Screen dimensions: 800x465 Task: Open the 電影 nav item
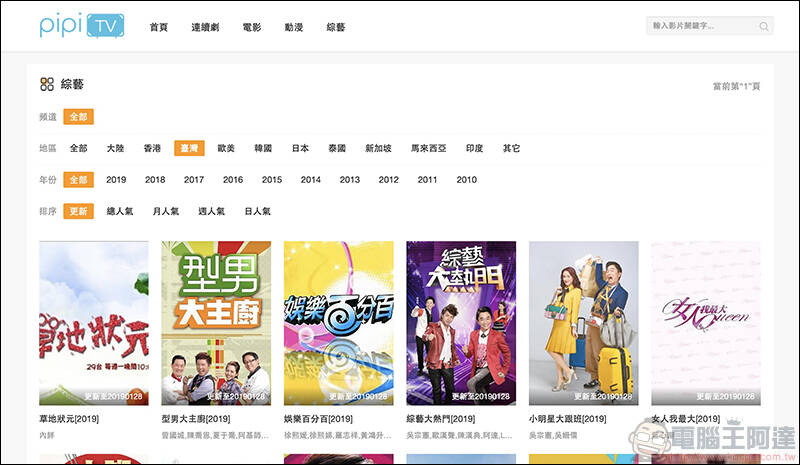coord(252,27)
